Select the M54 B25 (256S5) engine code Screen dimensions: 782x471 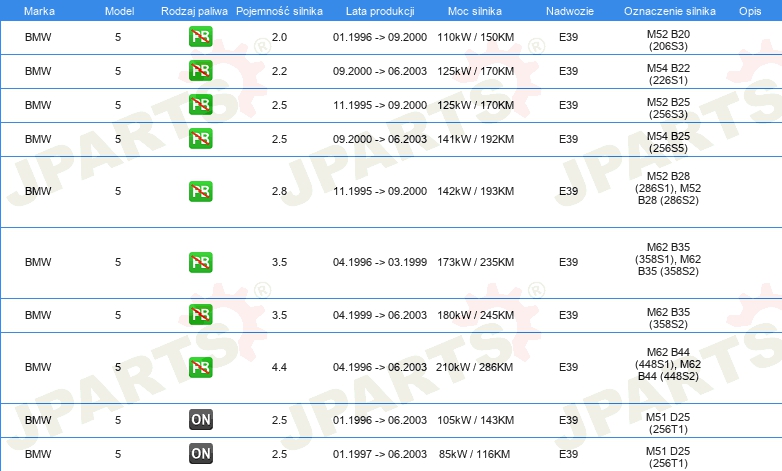pos(668,142)
